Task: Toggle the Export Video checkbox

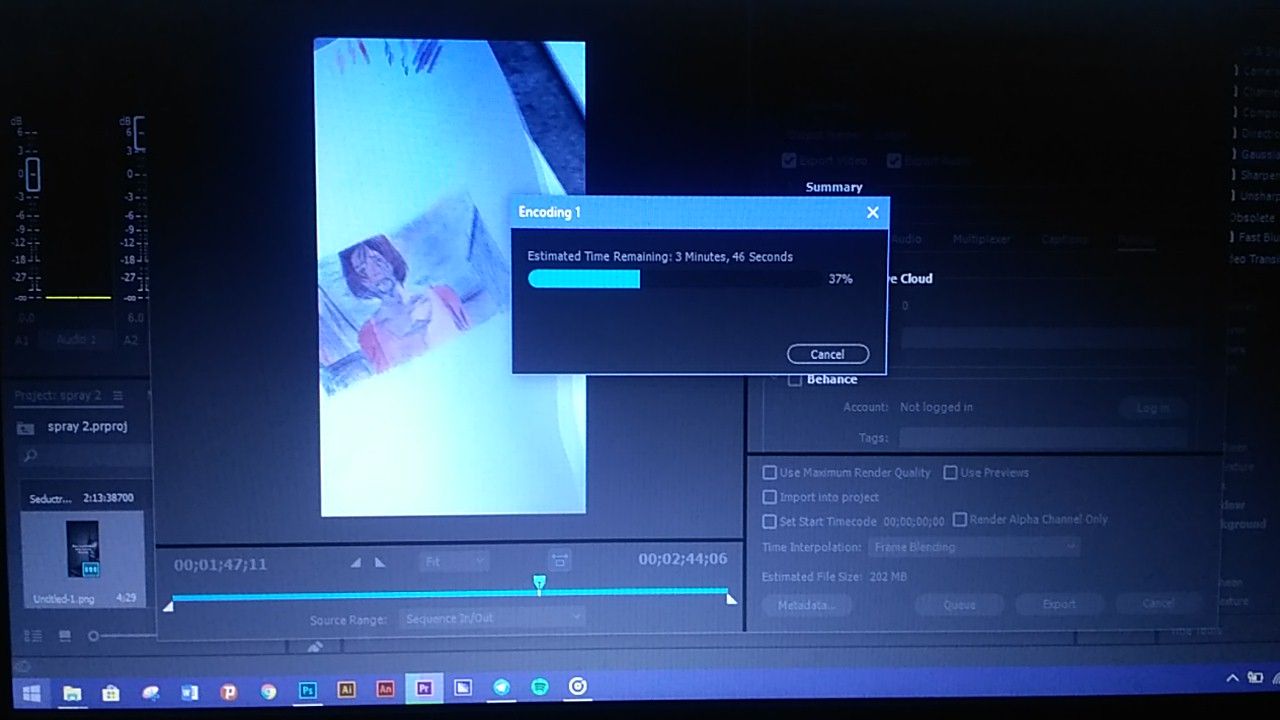Action: click(x=789, y=160)
